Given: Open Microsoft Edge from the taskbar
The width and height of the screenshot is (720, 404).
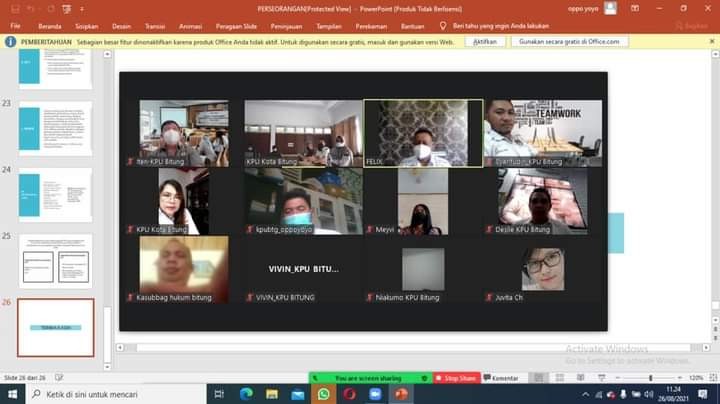Looking at the screenshot, I should 246,394.
